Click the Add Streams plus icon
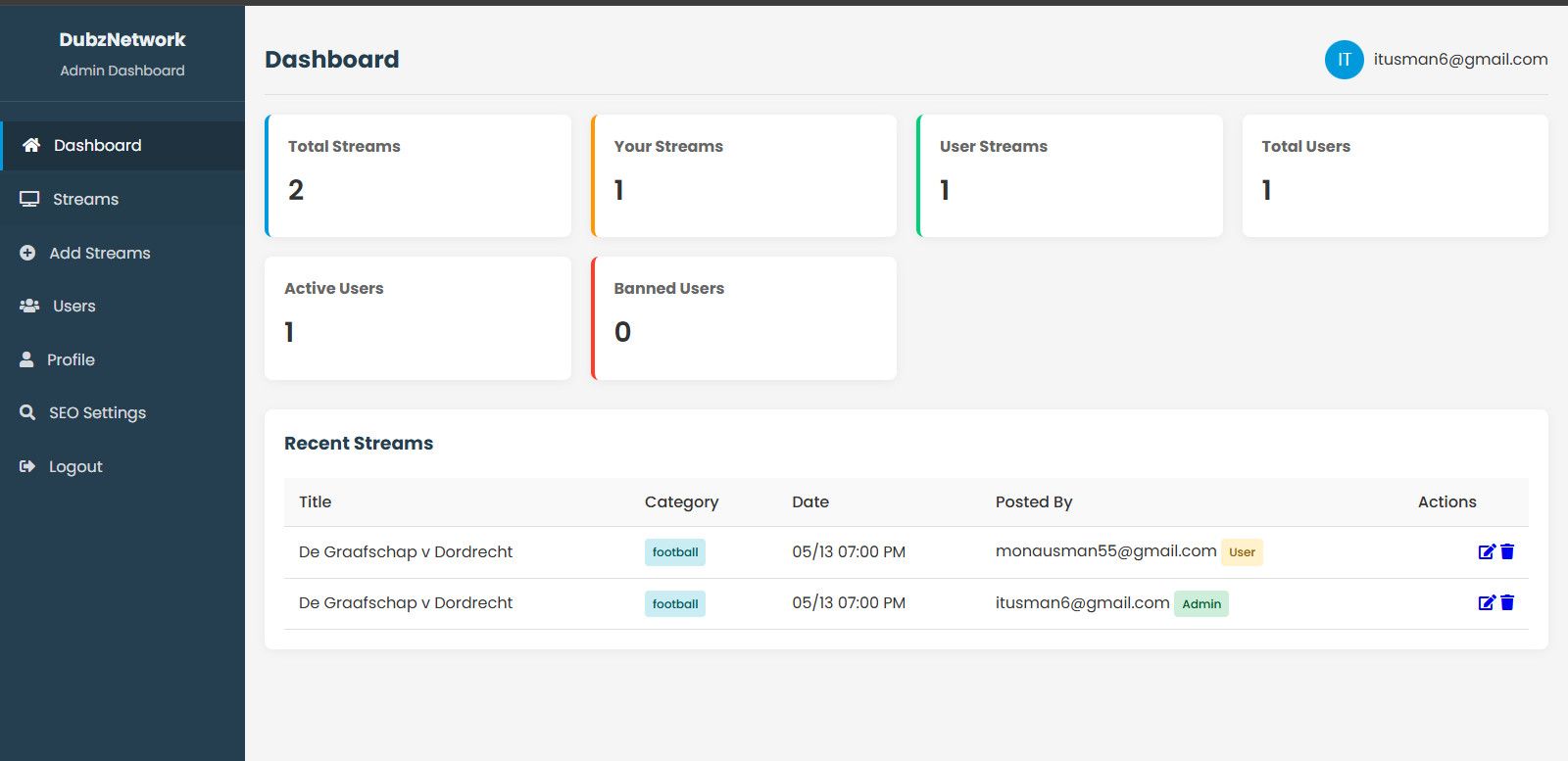The image size is (1568, 761). pos(27,253)
